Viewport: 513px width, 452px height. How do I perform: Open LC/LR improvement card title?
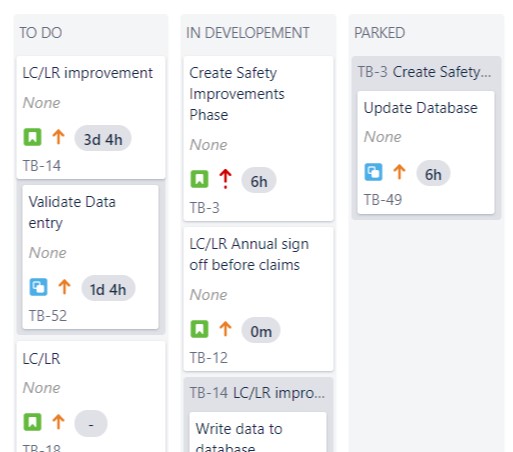click(87, 73)
